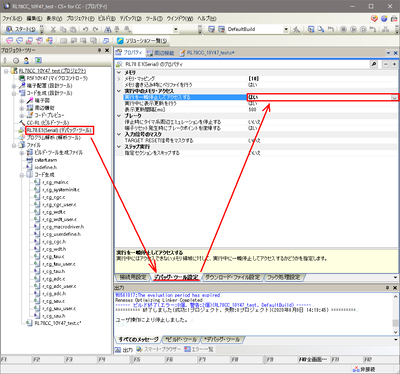Collapse the ステップ実行 category

coord(119,147)
